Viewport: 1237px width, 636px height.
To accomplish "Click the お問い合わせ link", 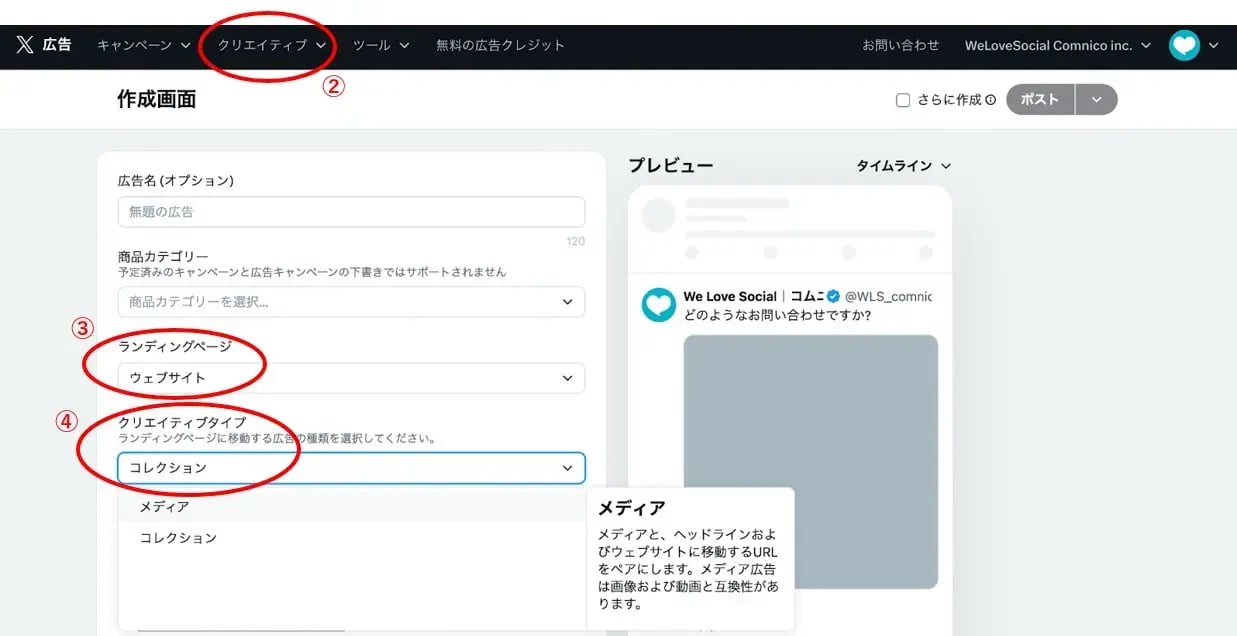I will coord(901,45).
